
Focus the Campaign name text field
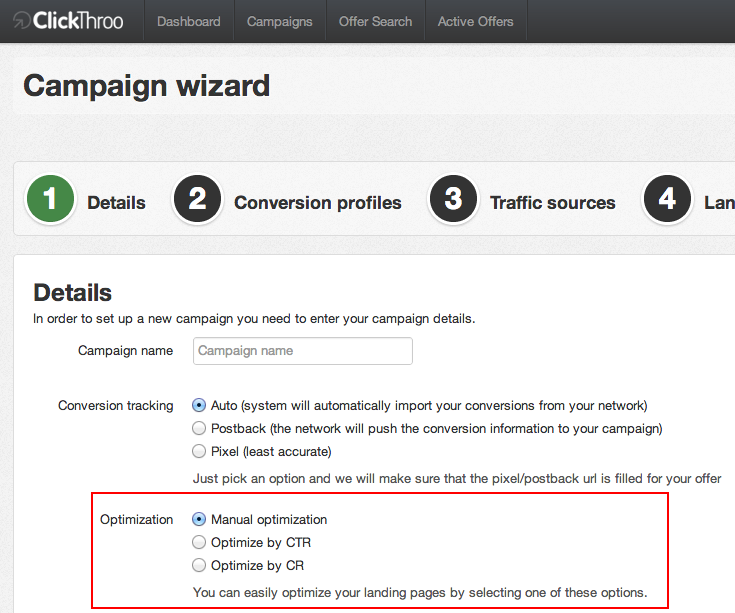click(302, 351)
